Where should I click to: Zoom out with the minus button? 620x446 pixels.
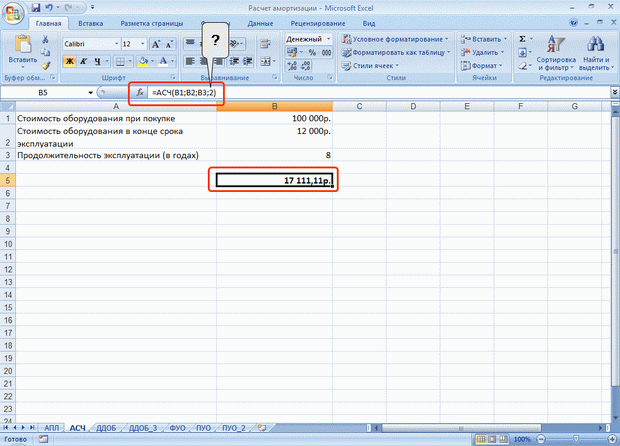[x=541, y=439]
